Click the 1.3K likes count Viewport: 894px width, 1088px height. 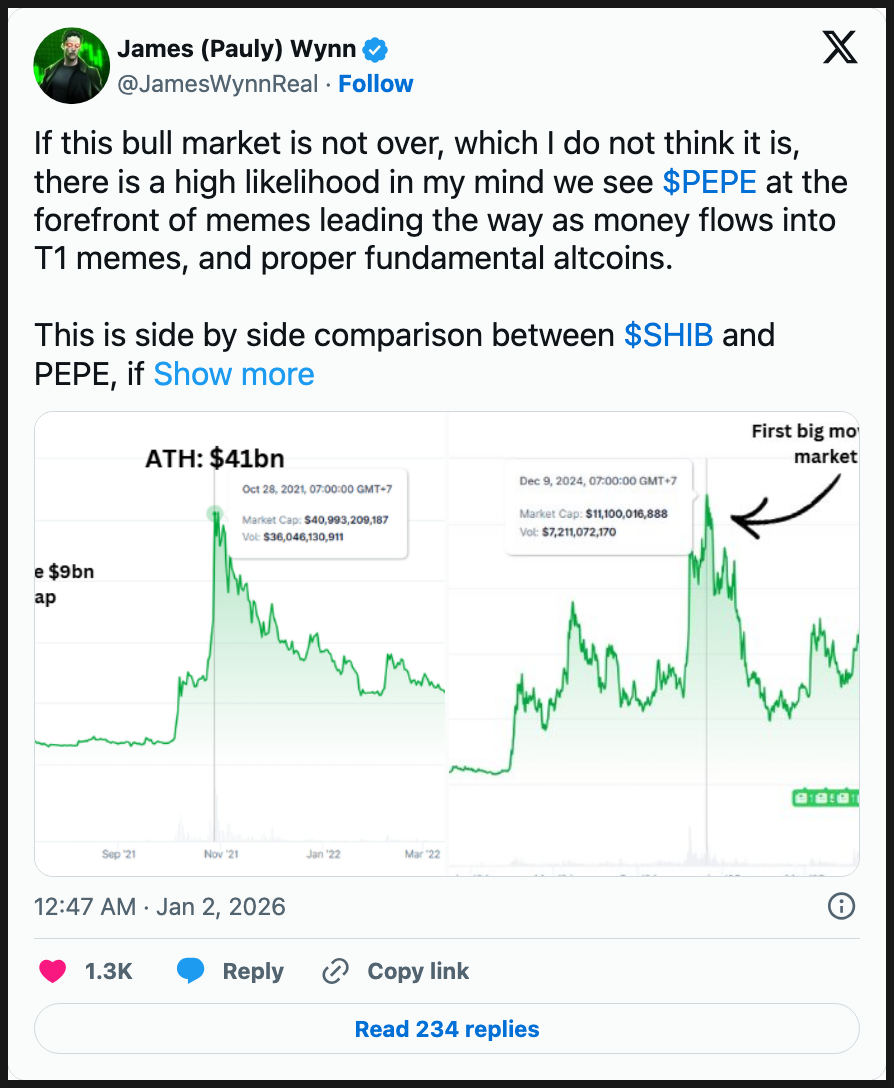[x=108, y=971]
